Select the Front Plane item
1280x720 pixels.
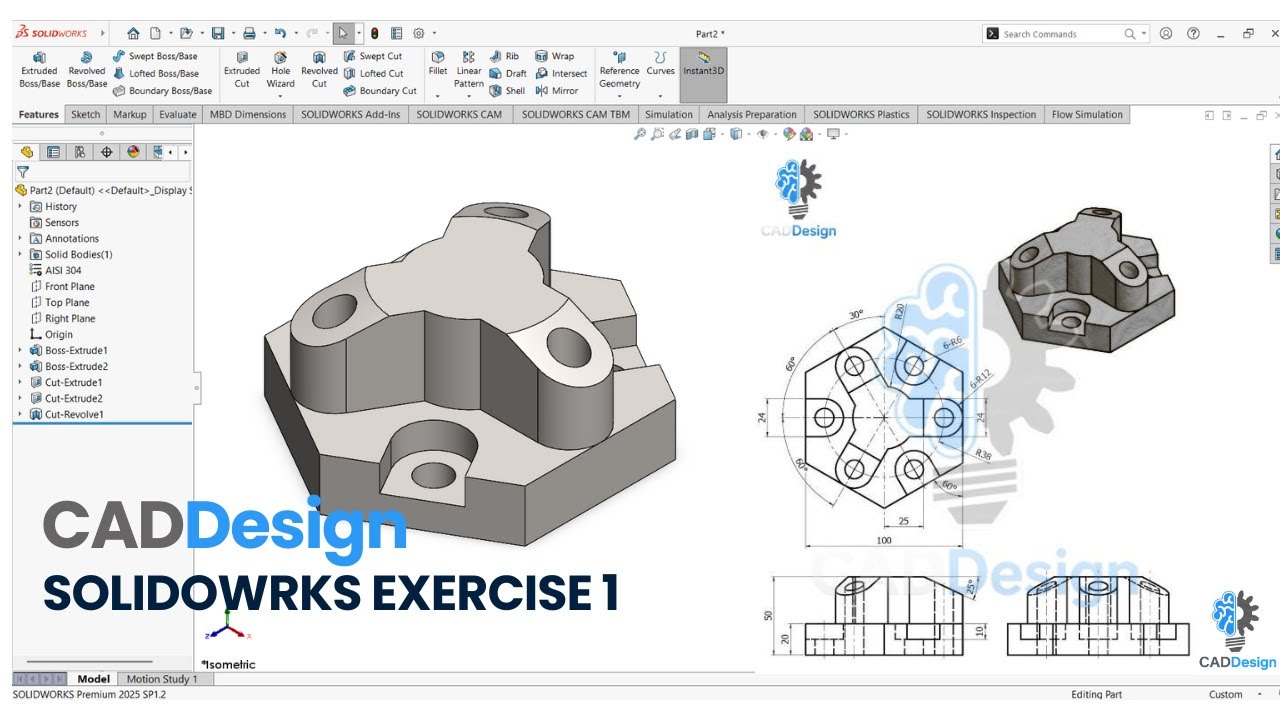[63, 286]
